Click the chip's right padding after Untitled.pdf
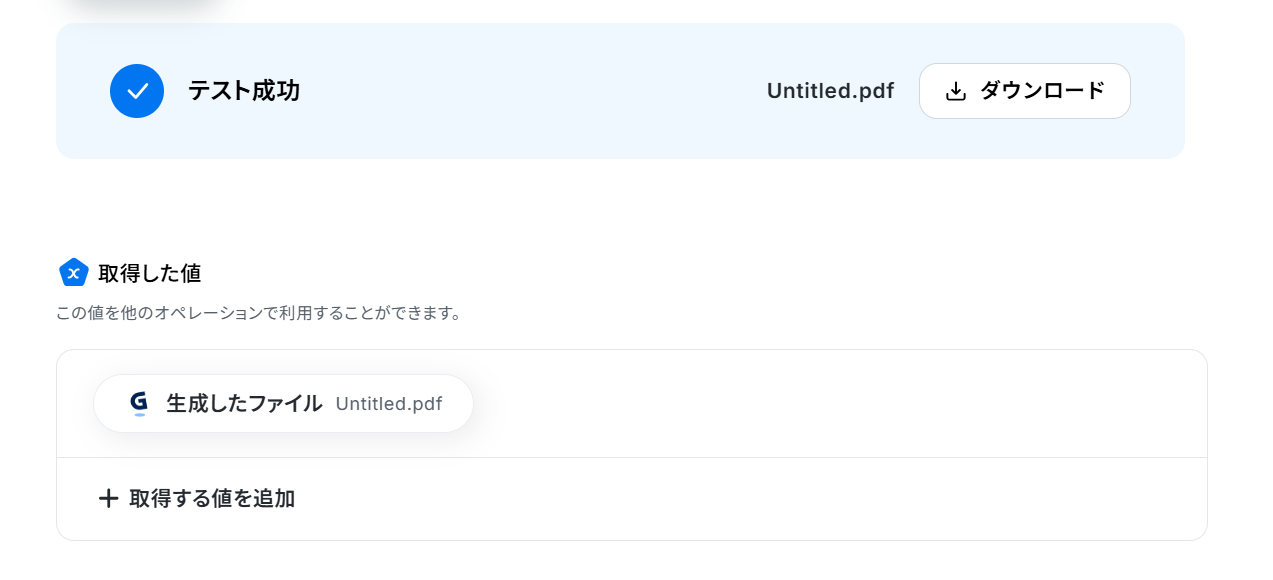Image resolution: width=1273 pixels, height=580 pixels. click(x=458, y=404)
